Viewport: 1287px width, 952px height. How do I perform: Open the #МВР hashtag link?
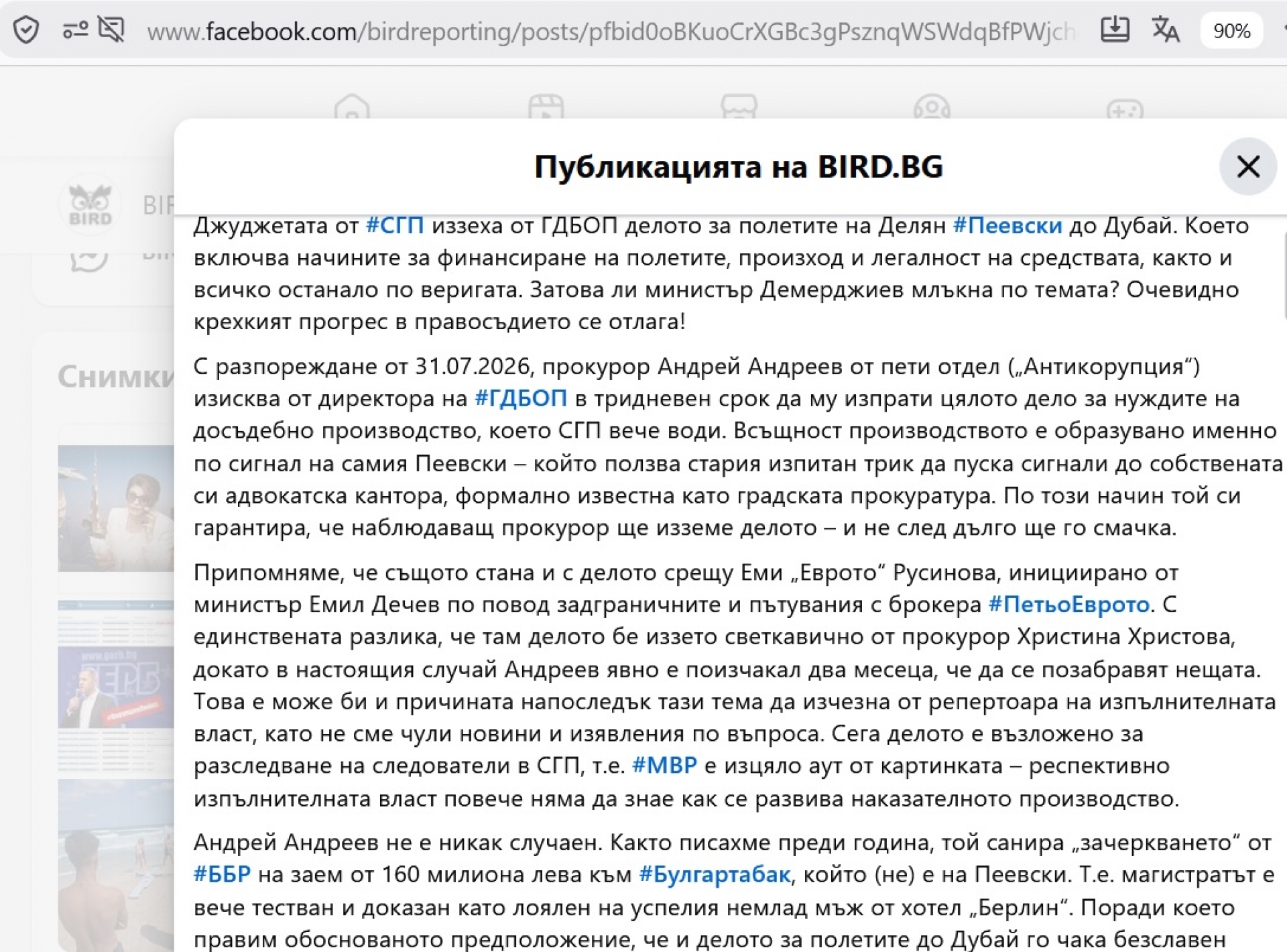pos(665,766)
